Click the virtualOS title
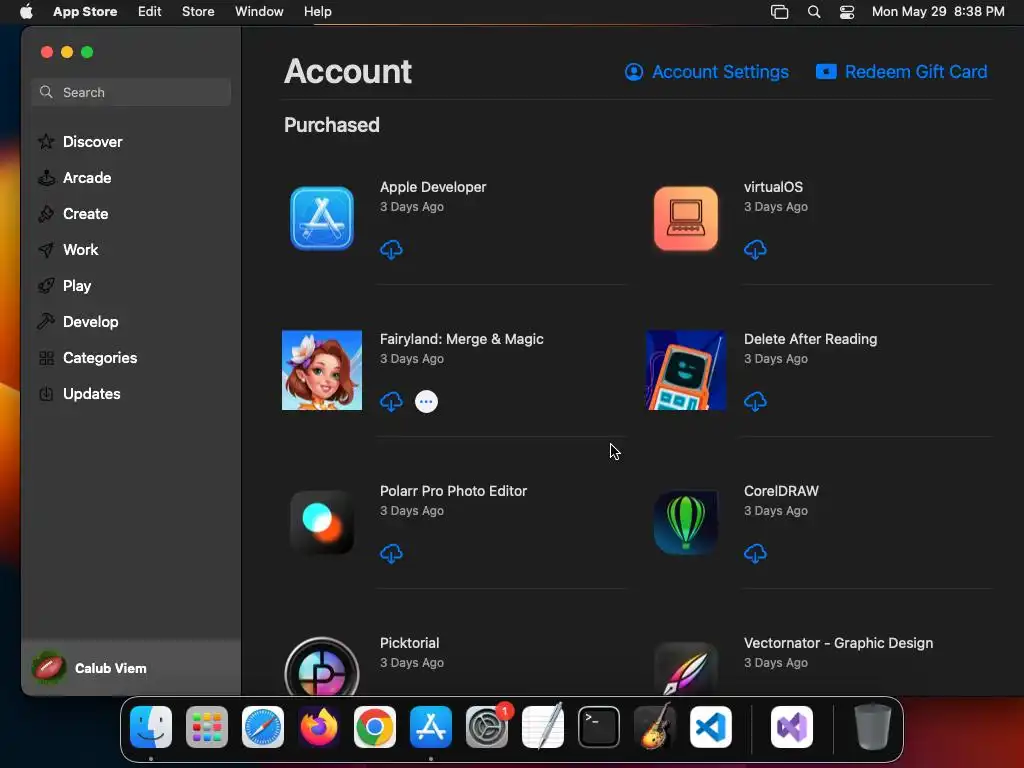The width and height of the screenshot is (1024, 768). 773,187
